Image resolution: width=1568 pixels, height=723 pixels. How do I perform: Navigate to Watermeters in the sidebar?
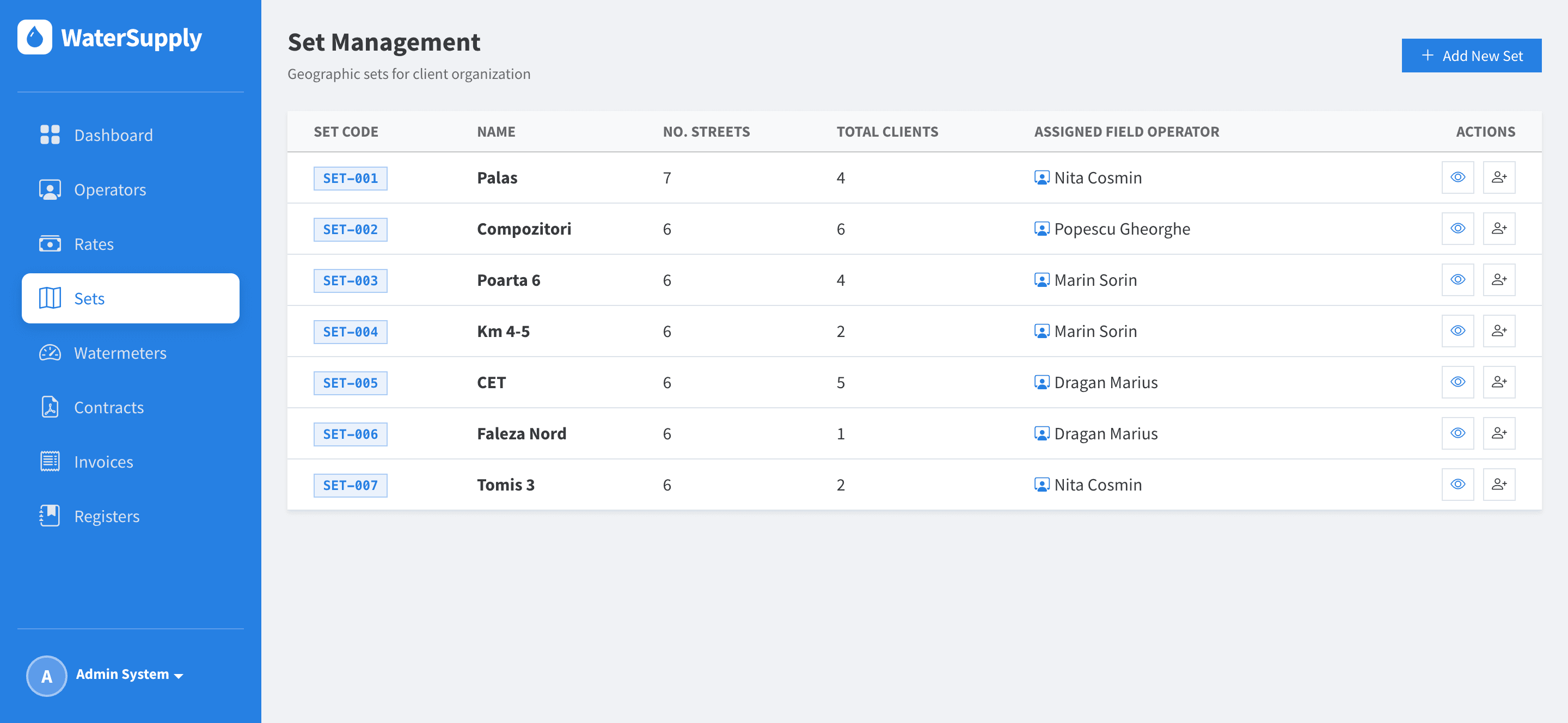click(x=130, y=353)
